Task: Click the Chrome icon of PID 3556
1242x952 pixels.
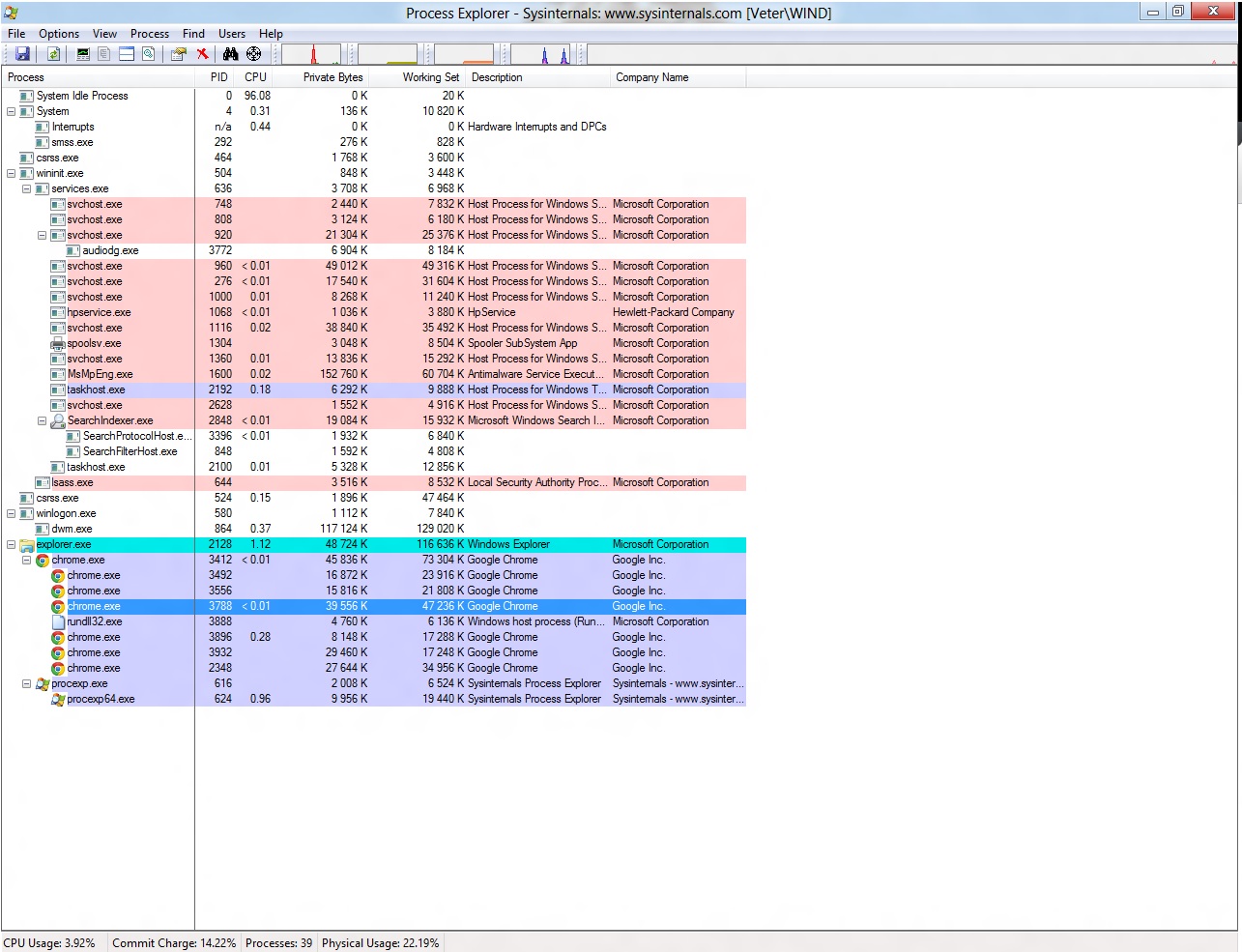Action: [58, 591]
